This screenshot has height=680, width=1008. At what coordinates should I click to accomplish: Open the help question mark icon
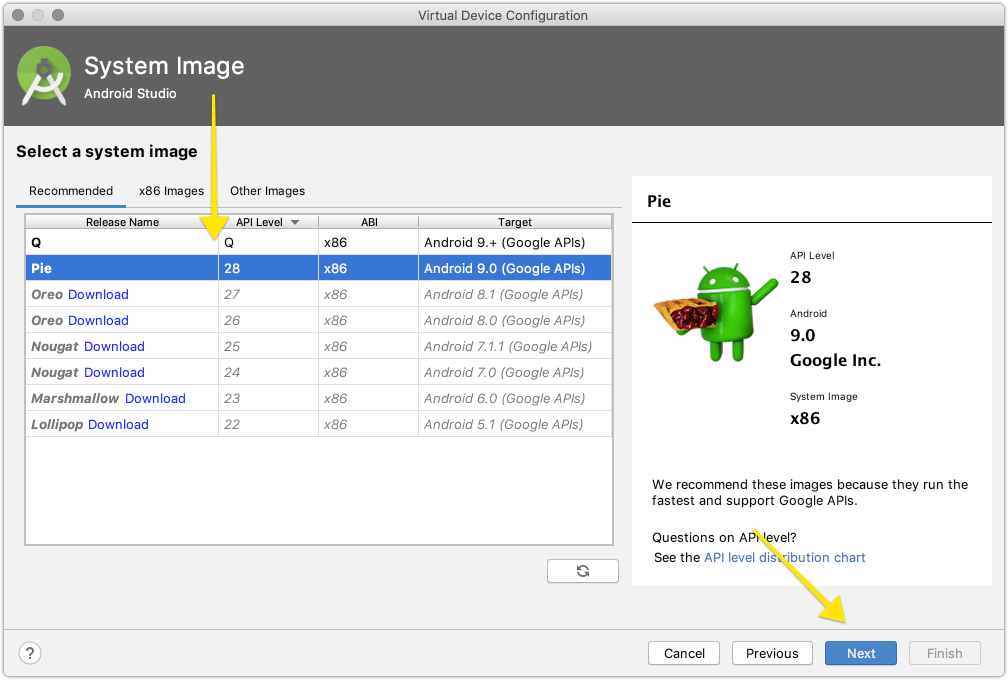tap(30, 653)
